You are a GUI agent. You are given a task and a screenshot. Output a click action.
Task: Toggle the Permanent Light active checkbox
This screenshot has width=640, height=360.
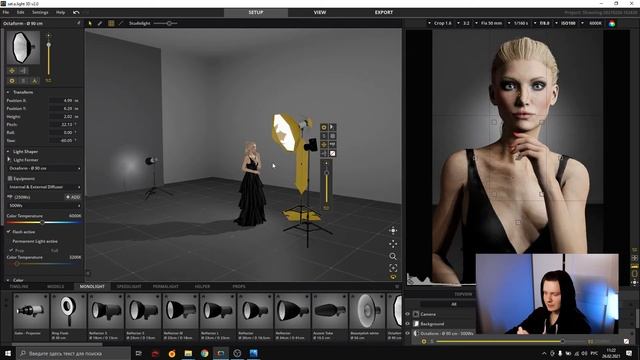click(9, 241)
